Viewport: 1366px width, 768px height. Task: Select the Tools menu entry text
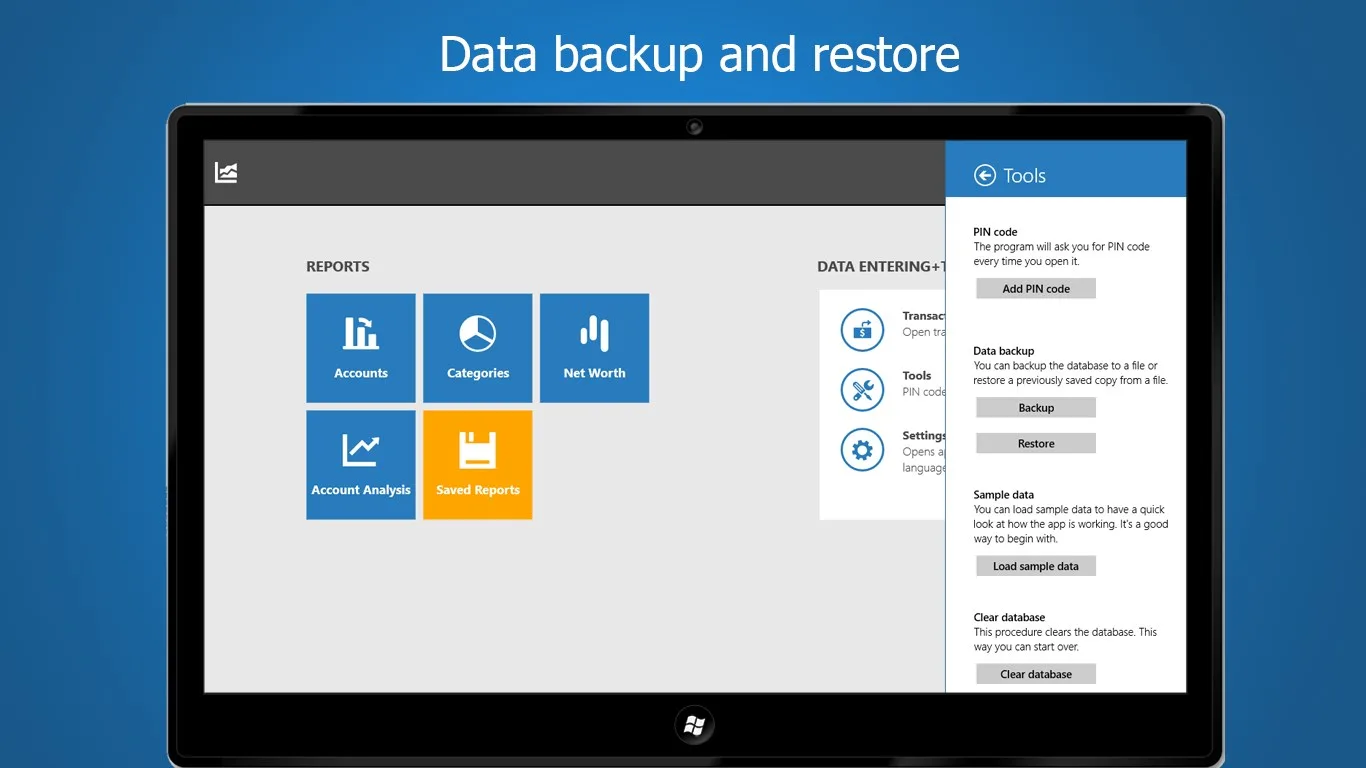click(917, 376)
